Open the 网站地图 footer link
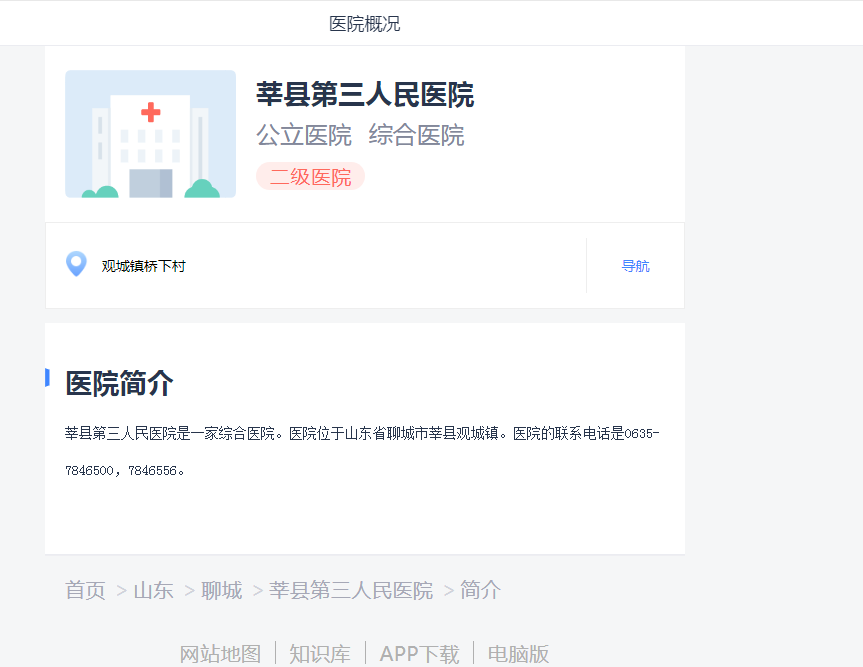The image size is (863, 667). point(220,654)
